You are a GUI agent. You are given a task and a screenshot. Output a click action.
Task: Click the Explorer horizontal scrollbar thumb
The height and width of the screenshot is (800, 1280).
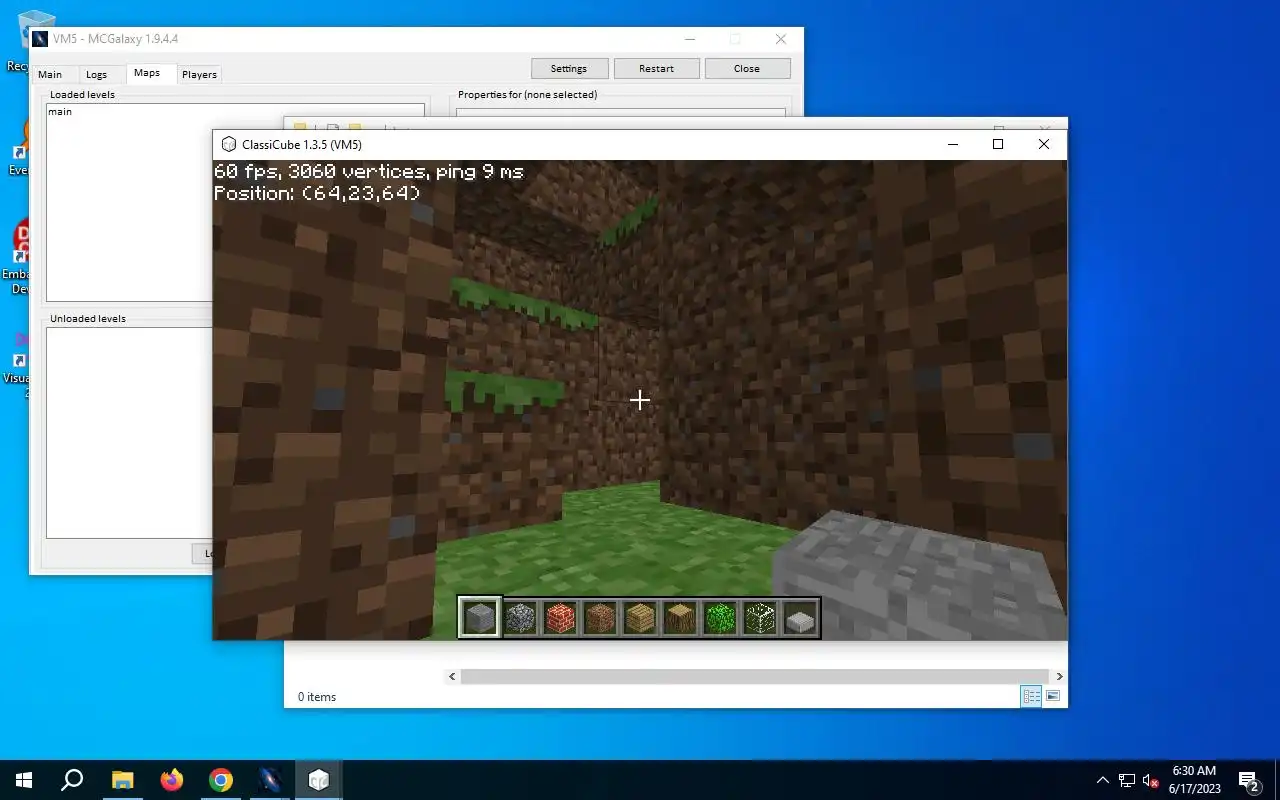click(754, 677)
